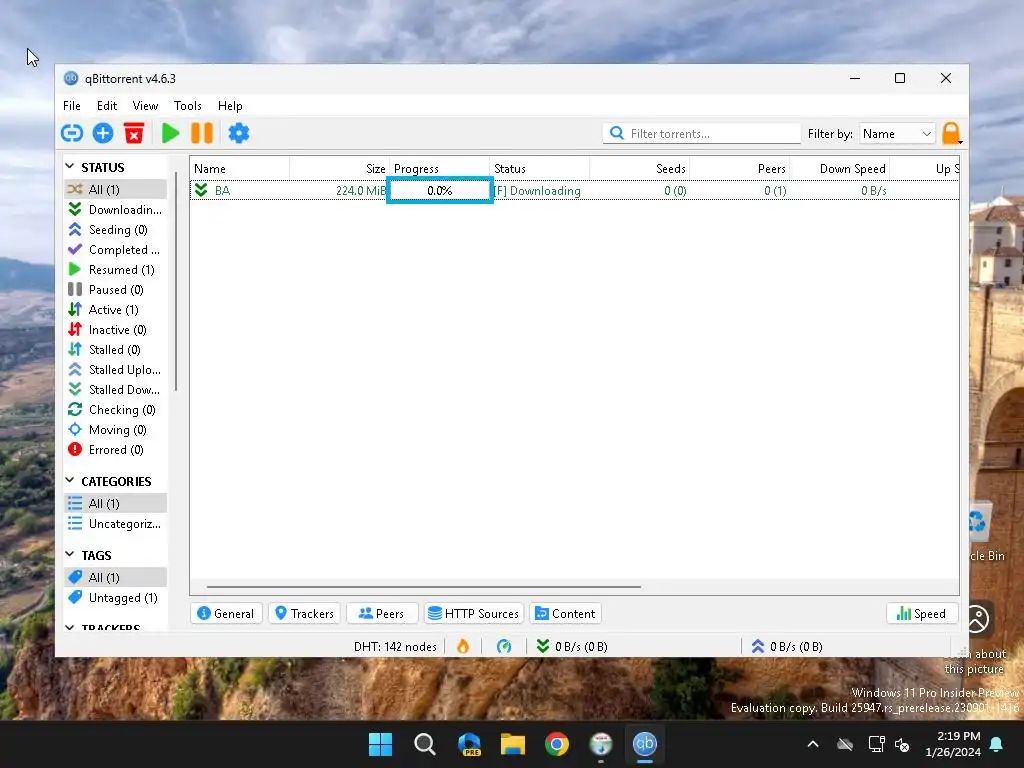Screen dimensions: 1024x768
Task: Open Windows Start menu
Action: click(x=380, y=744)
